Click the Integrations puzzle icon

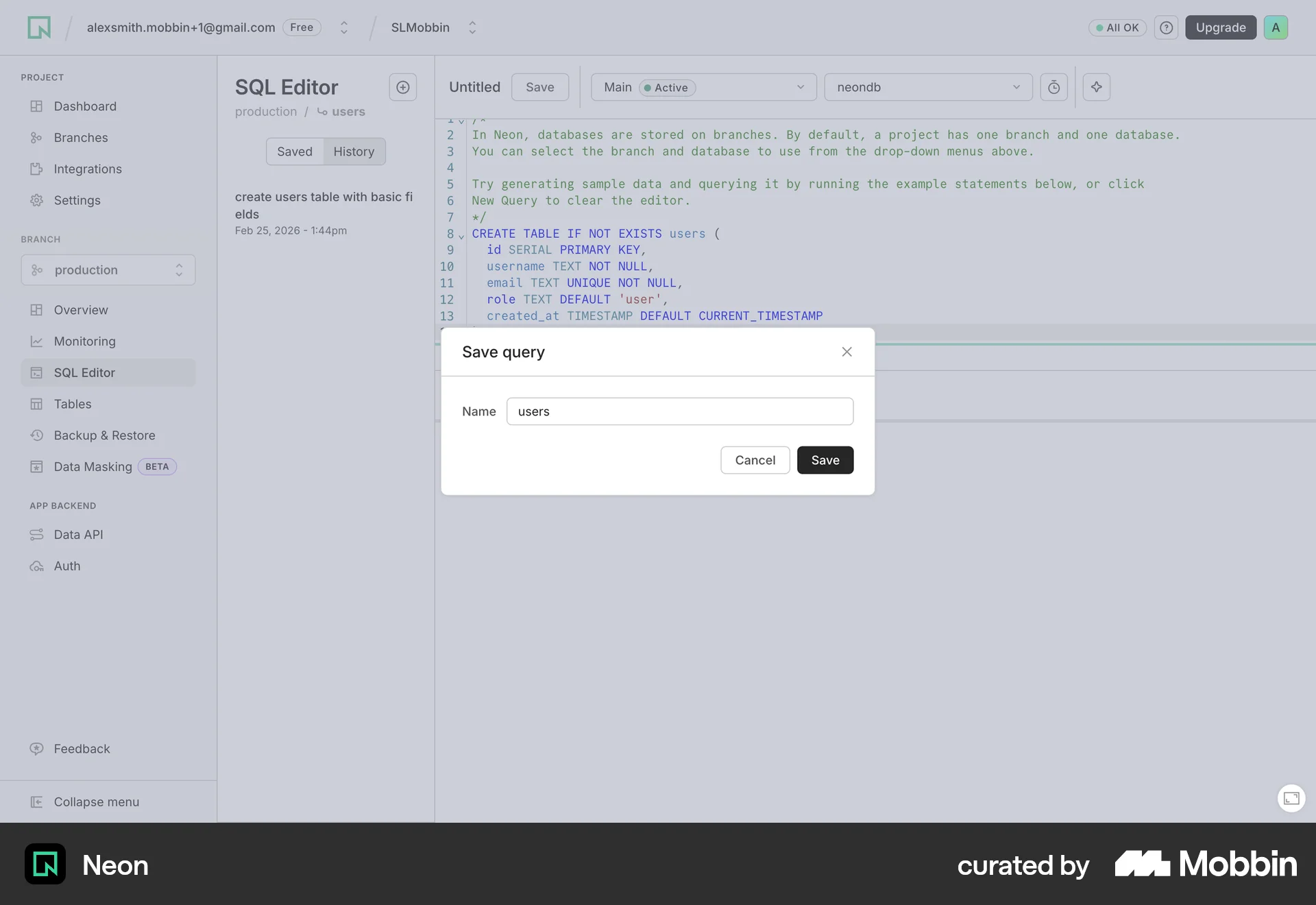click(36, 169)
